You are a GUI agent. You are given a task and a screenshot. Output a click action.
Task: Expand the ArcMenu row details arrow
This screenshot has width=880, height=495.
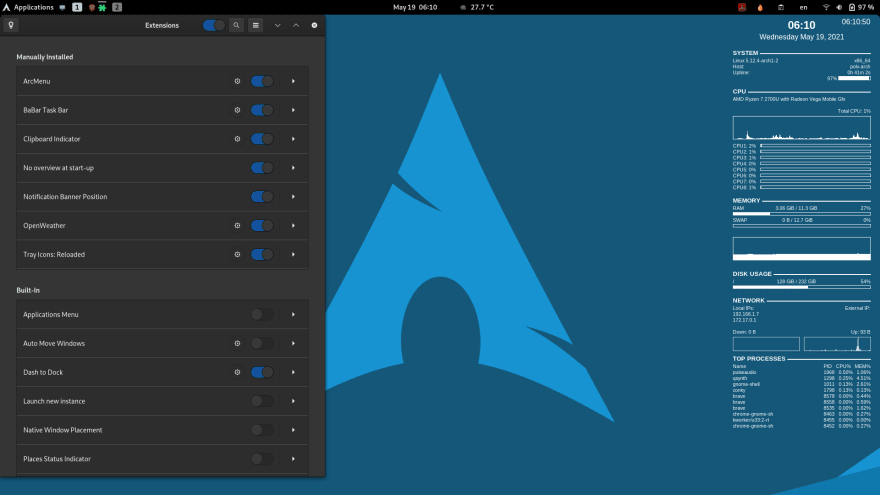(x=293, y=81)
